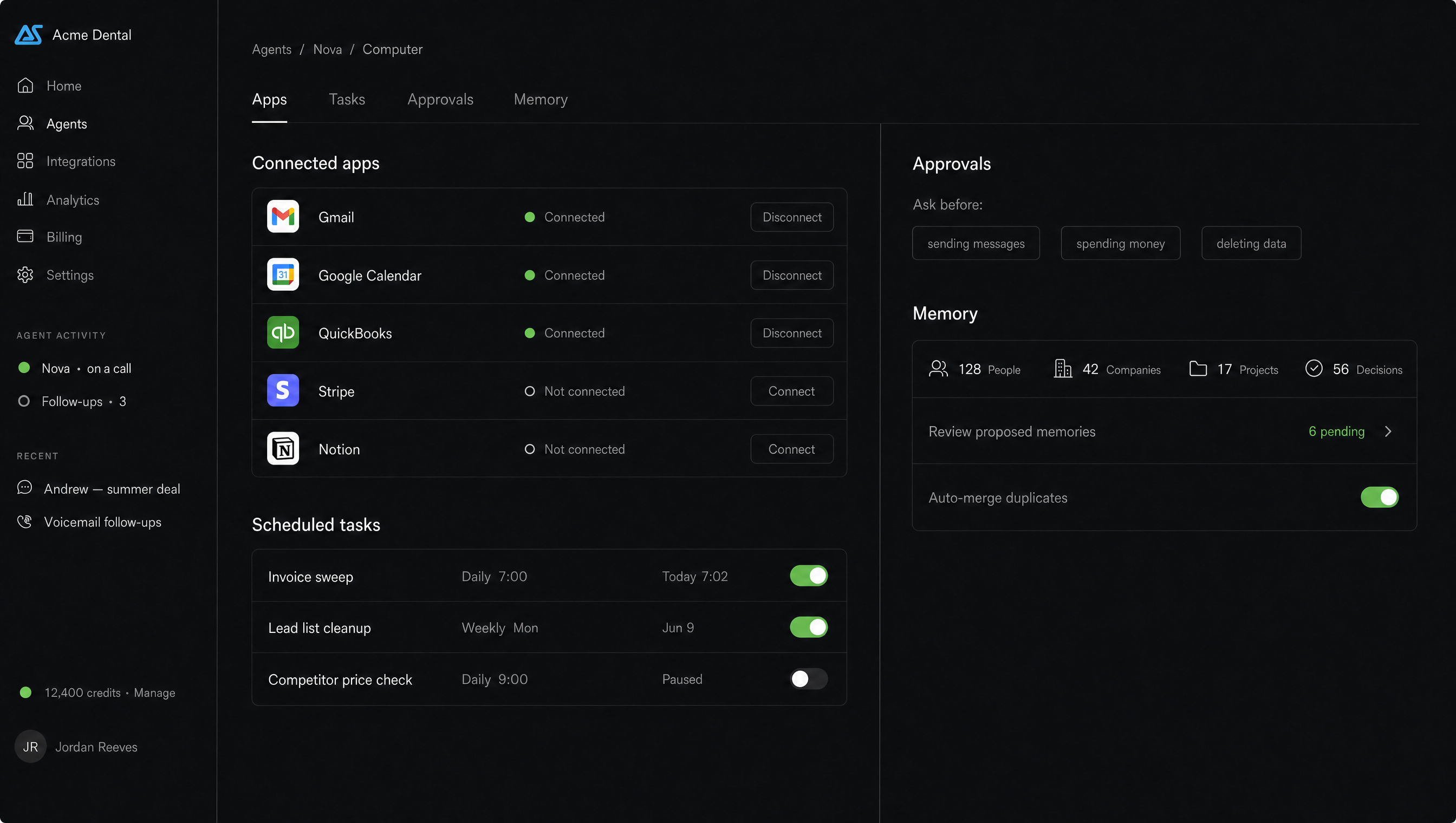The image size is (1456, 823).
Task: Open Settings via the gear icon
Action: pos(25,275)
